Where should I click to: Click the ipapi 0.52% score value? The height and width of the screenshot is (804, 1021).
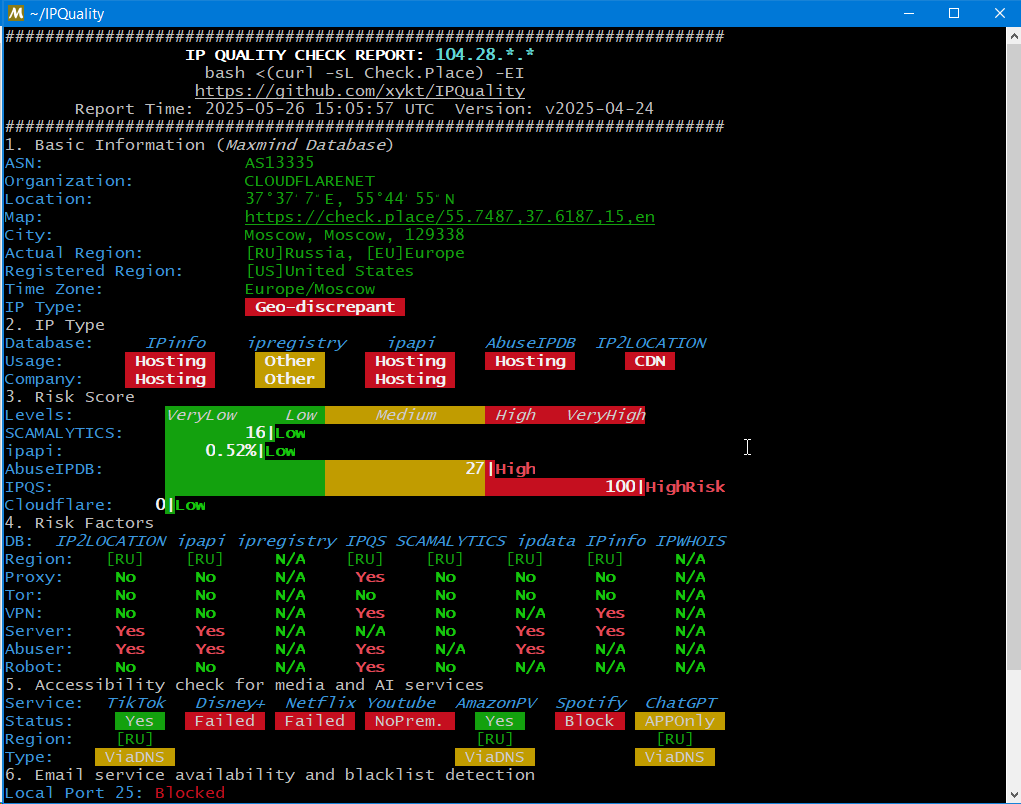231,451
